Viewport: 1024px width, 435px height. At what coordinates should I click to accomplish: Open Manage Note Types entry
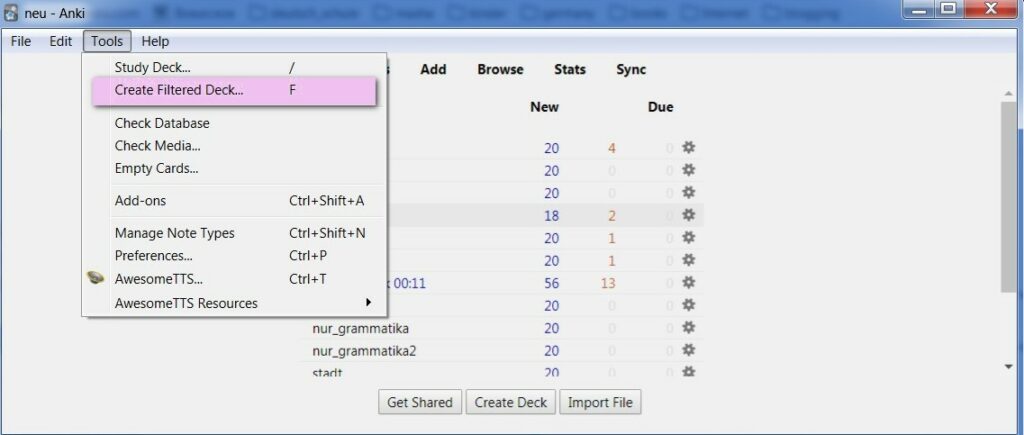point(234,233)
